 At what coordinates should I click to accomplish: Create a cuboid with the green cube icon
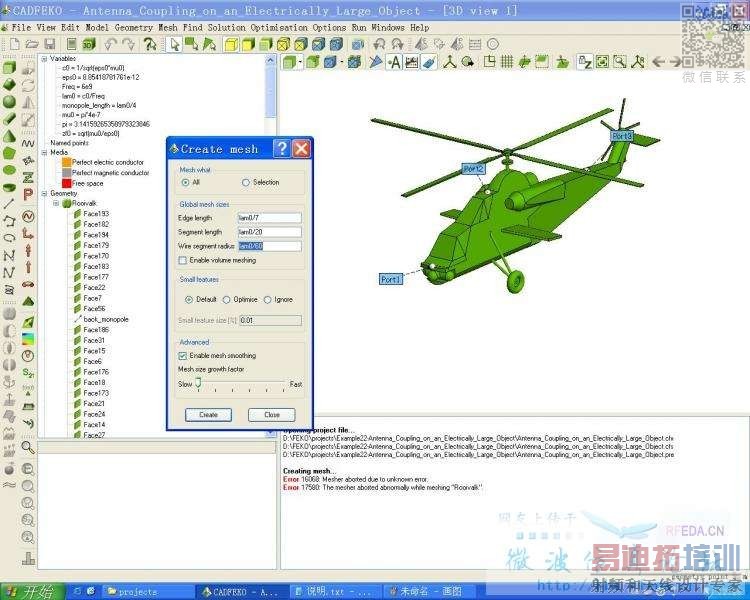click(10, 67)
